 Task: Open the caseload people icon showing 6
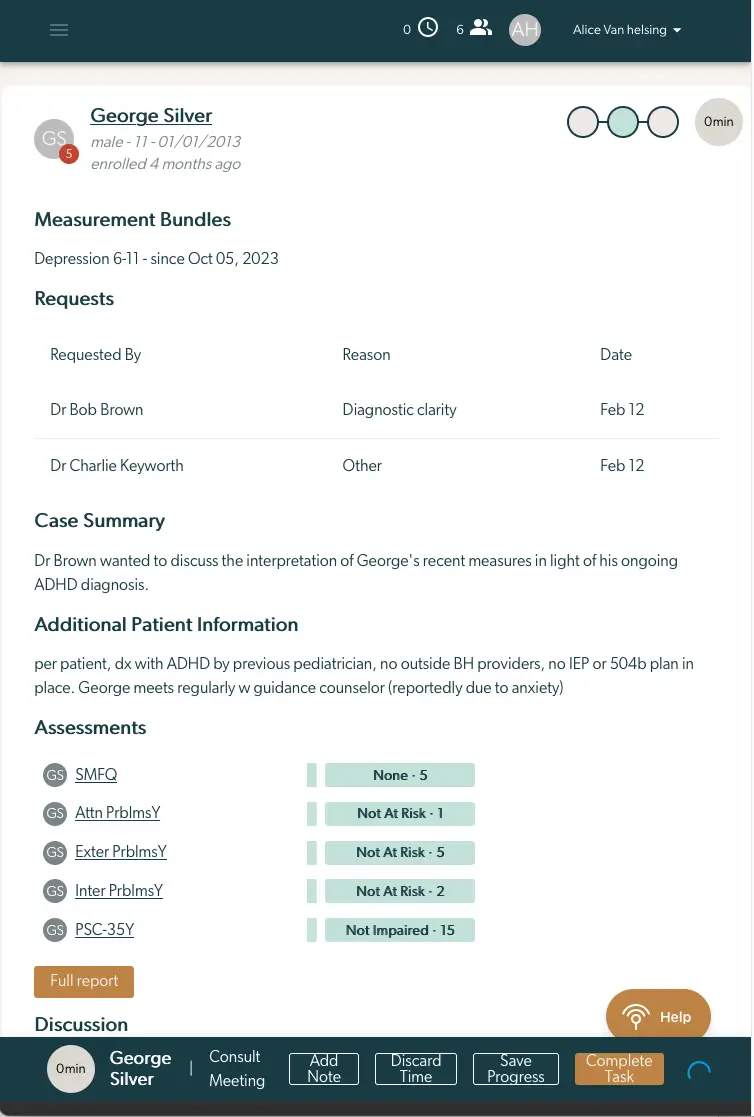[x=481, y=28]
